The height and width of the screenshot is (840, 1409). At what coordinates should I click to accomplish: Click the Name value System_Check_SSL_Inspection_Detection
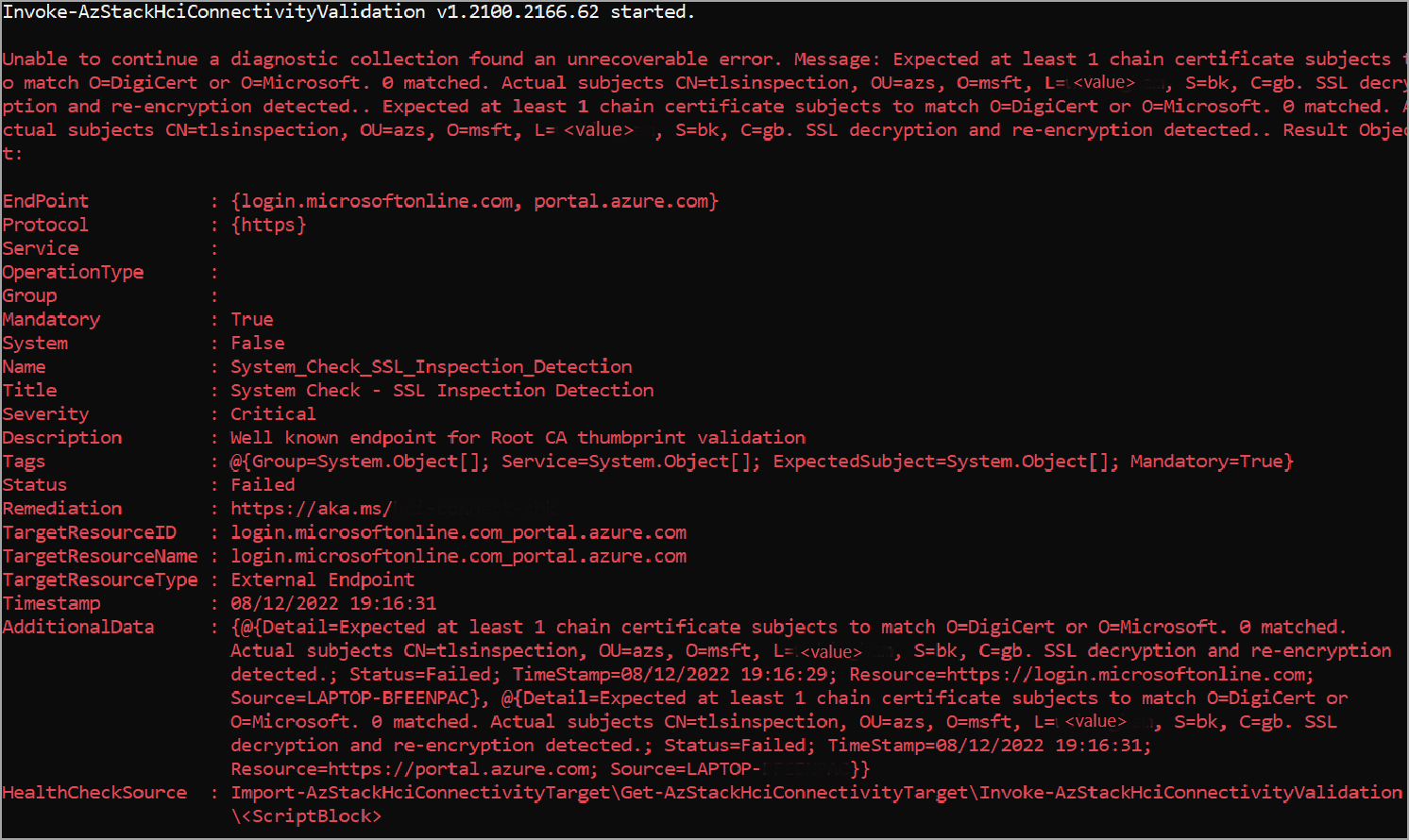tap(432, 366)
